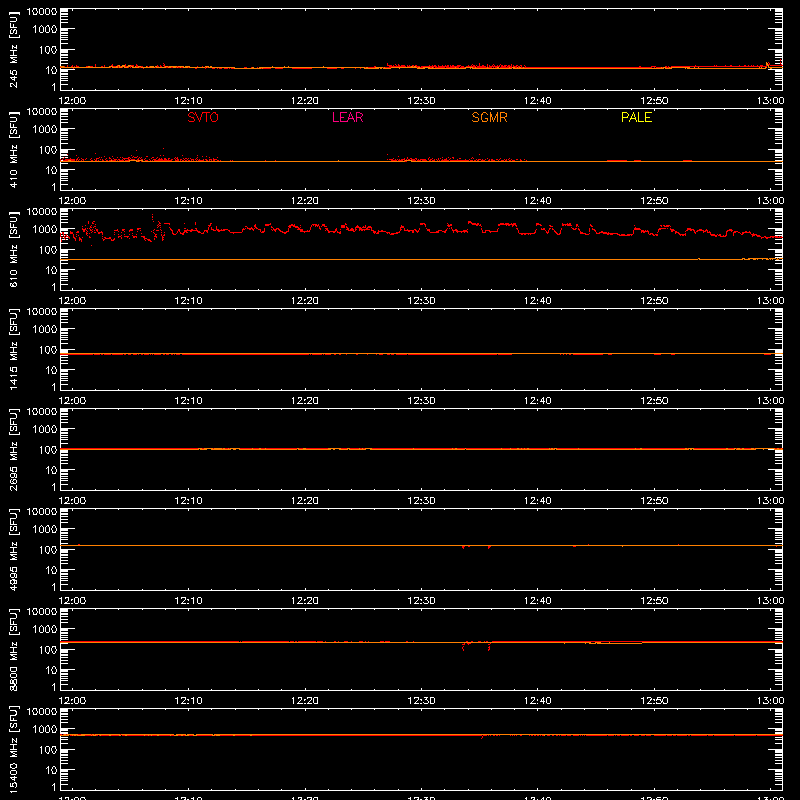Select the 410 MHz [SFU] axis title
The image size is (800, 800).
[13, 149]
